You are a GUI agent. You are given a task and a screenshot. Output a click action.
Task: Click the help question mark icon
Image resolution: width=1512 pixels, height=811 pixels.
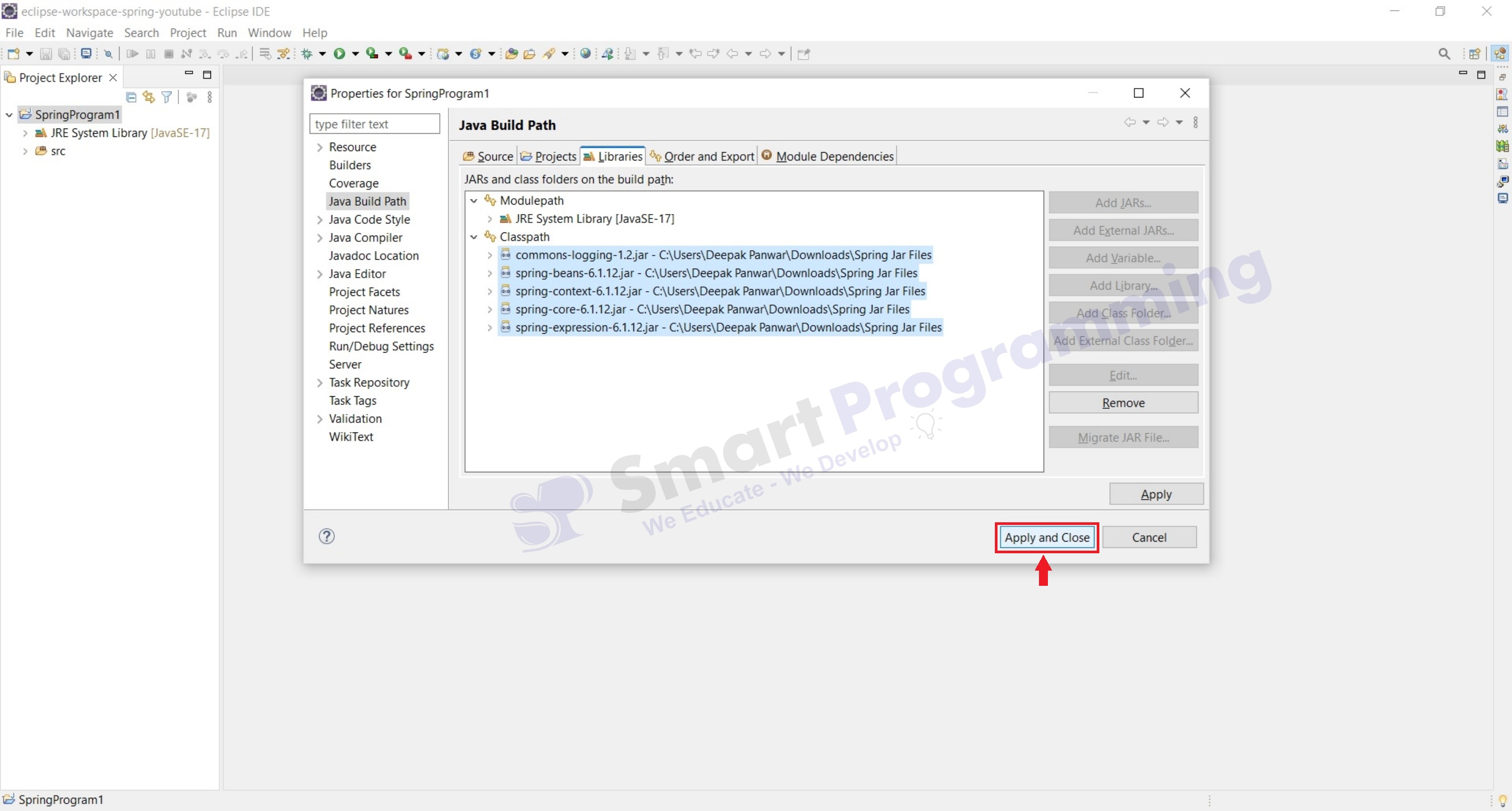pyautogui.click(x=327, y=536)
